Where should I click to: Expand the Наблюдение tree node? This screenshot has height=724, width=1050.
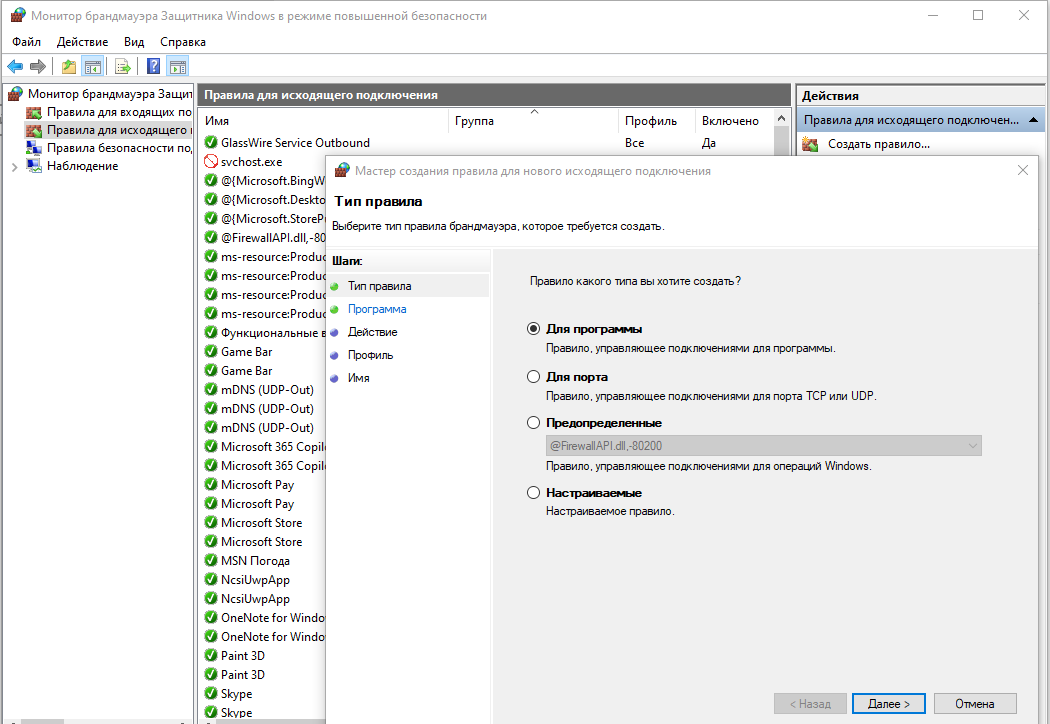click(x=15, y=167)
